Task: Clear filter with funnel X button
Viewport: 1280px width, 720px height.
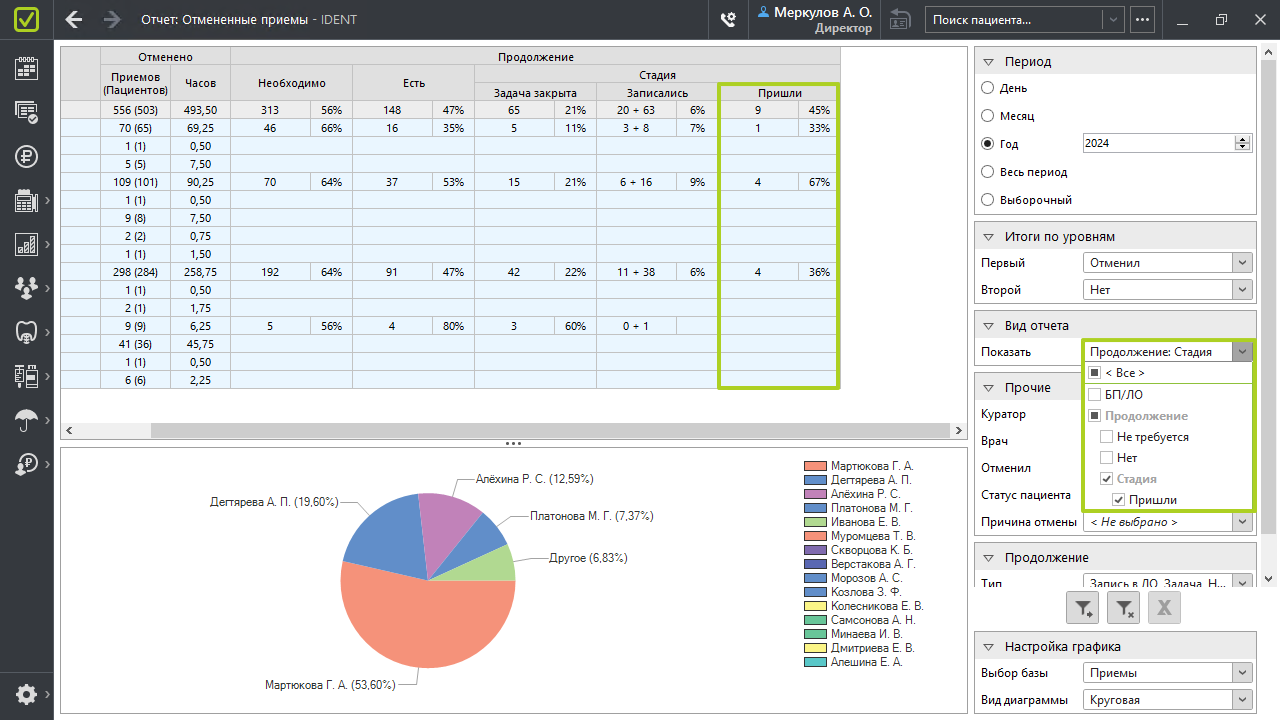Action: (1124, 607)
